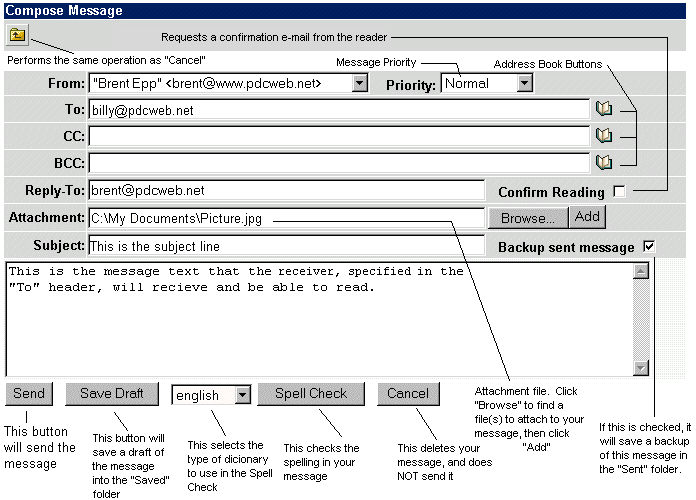
Task: Run Spell Check on the message
Action: click(x=311, y=393)
